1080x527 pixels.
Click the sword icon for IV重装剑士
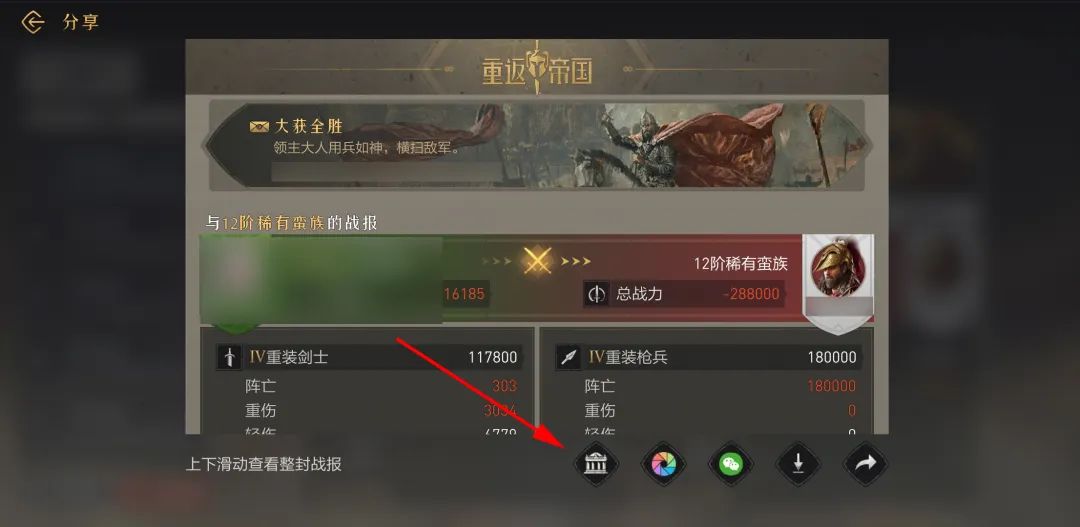point(229,357)
